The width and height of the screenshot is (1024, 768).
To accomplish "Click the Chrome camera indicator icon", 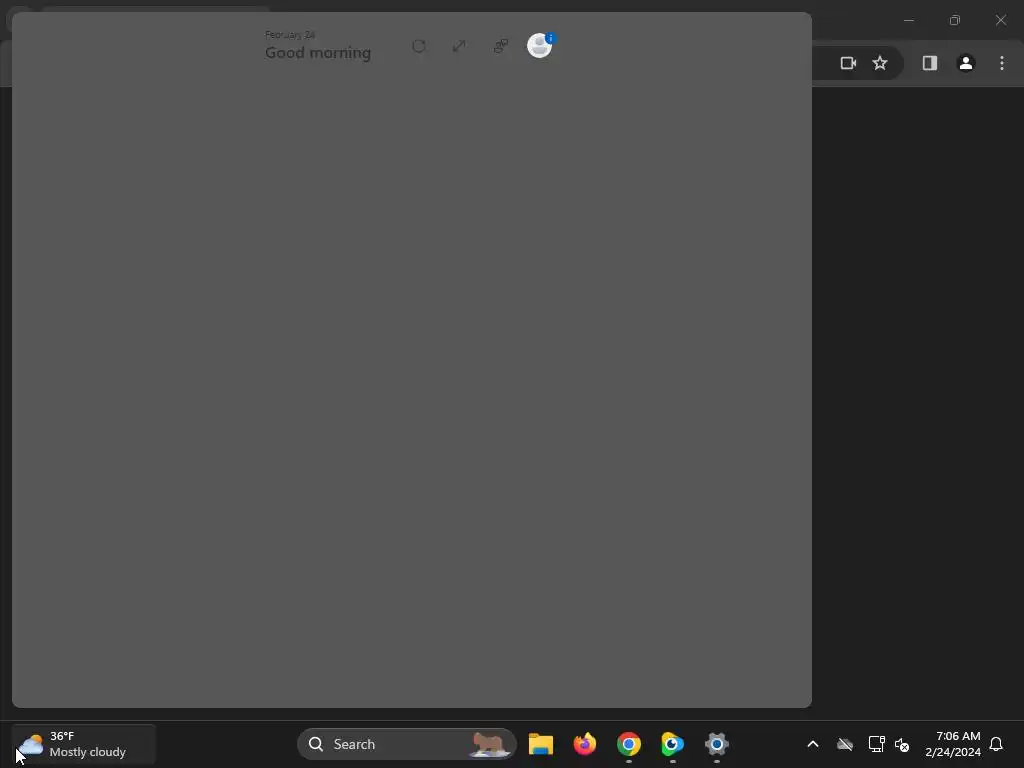I will pos(848,63).
